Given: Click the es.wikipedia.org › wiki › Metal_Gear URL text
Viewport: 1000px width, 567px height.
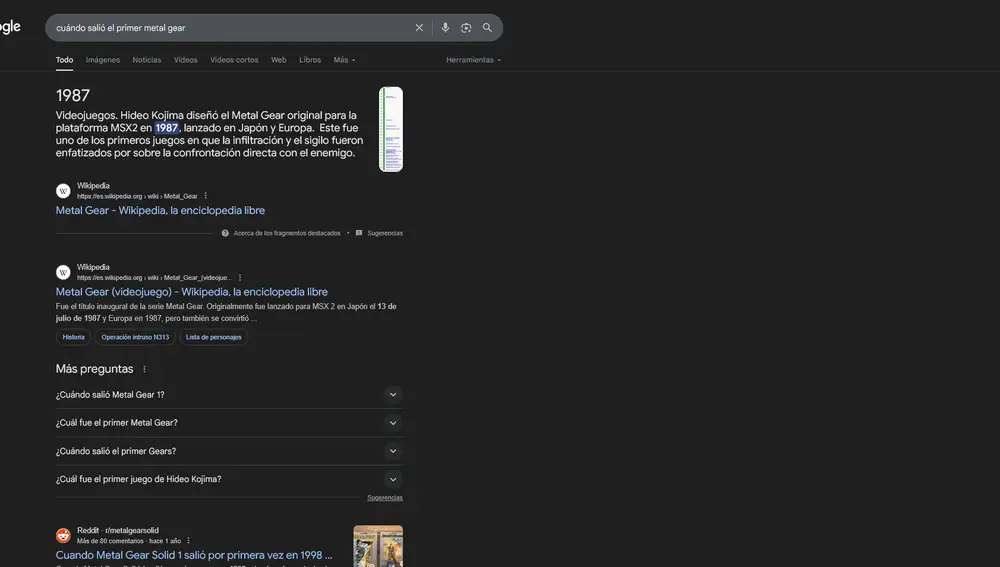Looking at the screenshot, I should click(x=137, y=196).
